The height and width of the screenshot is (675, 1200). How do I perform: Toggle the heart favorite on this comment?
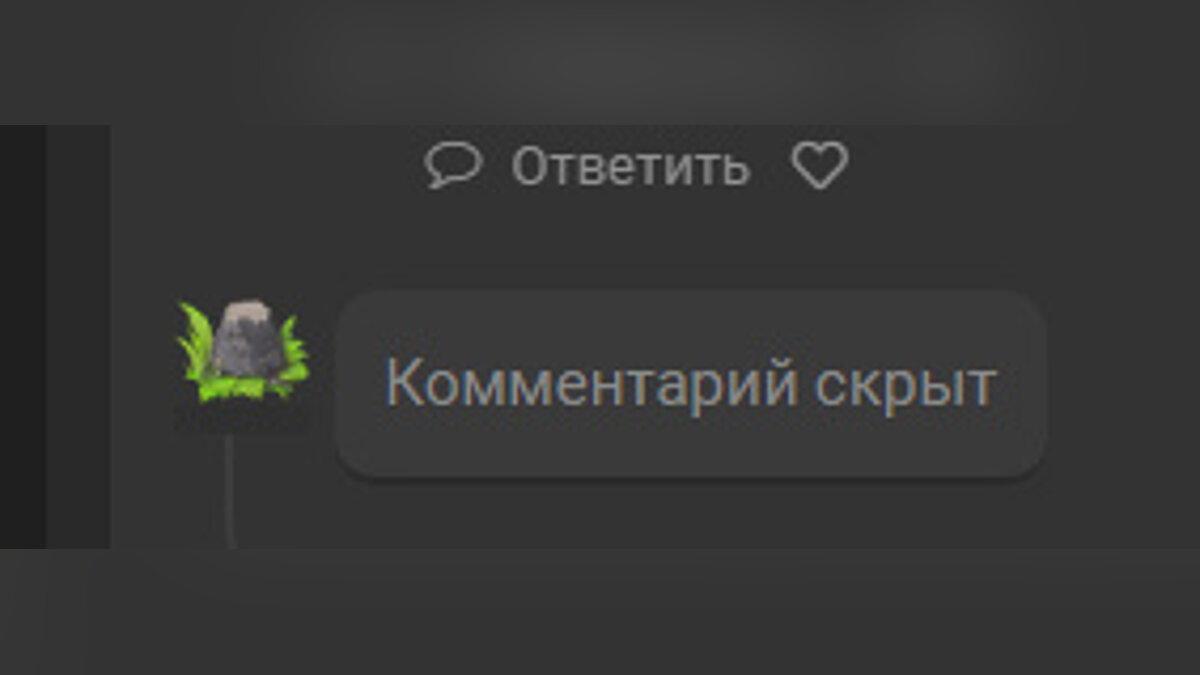click(x=820, y=166)
